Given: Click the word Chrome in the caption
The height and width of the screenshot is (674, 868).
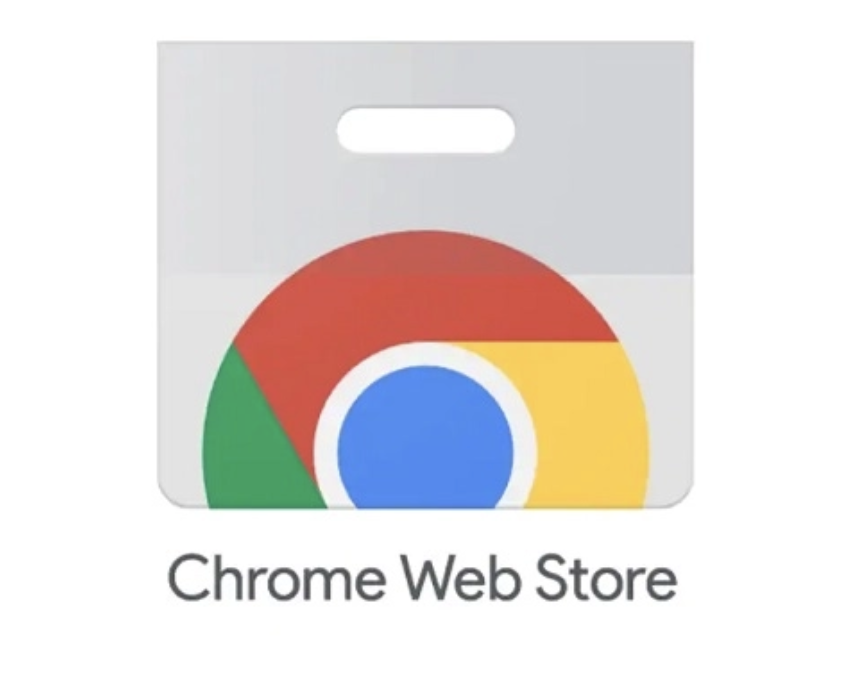Looking at the screenshot, I should (x=277, y=576).
